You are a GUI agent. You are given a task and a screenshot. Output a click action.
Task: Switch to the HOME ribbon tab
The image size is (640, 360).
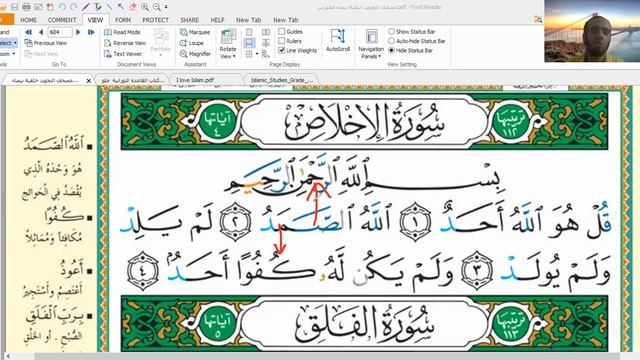29,20
